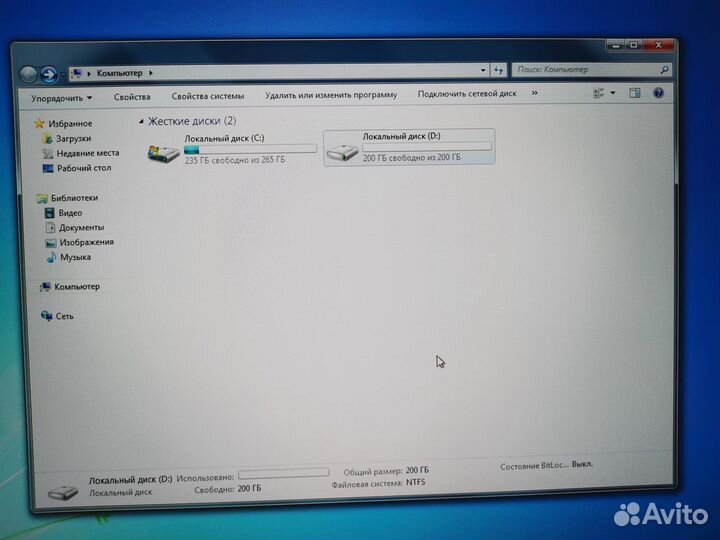Viewport: 720px width, 540px height.
Task: Open the Упорядочить dropdown menu
Action: 61,97
